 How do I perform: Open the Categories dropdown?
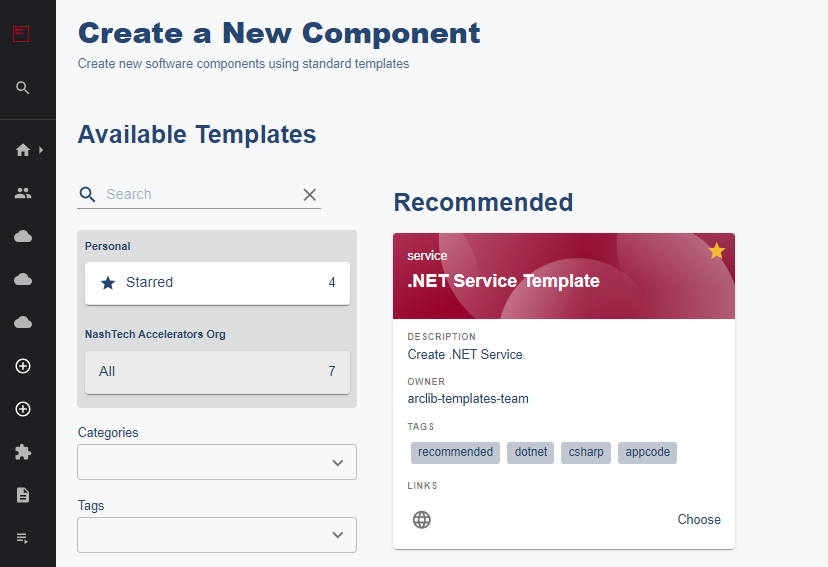click(x=217, y=462)
